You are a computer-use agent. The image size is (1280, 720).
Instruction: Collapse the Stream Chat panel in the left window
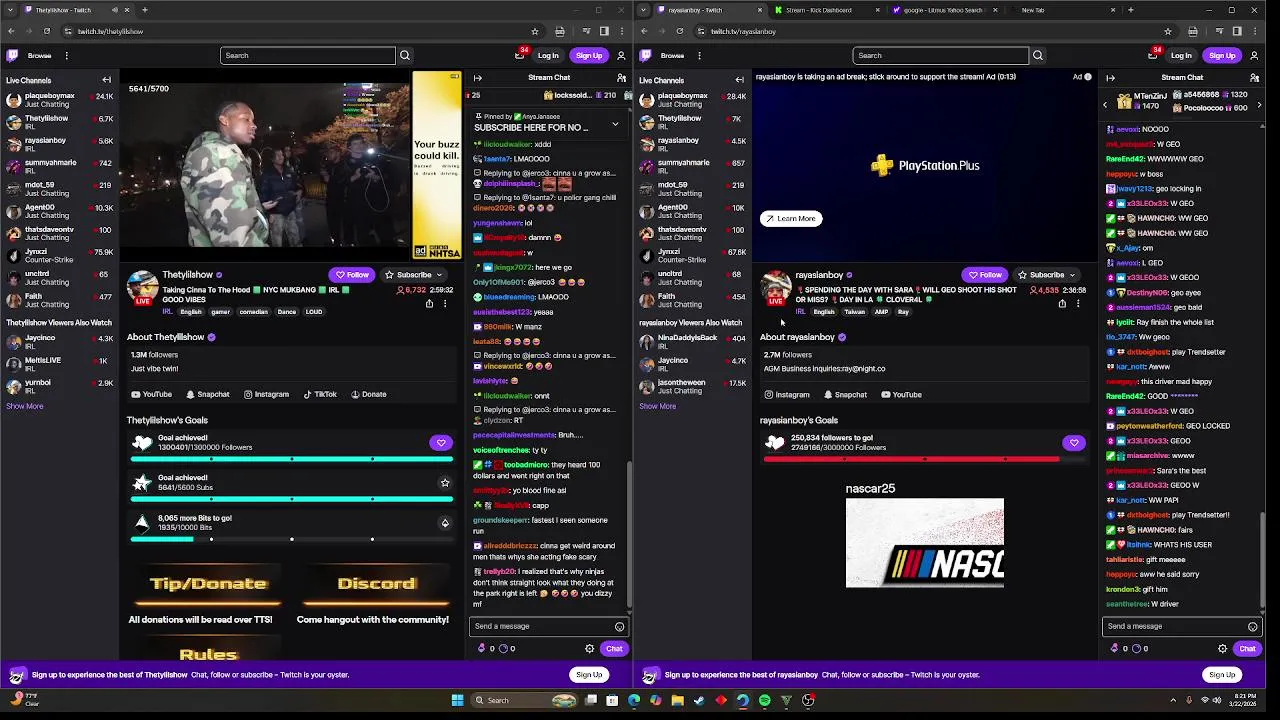pos(477,78)
